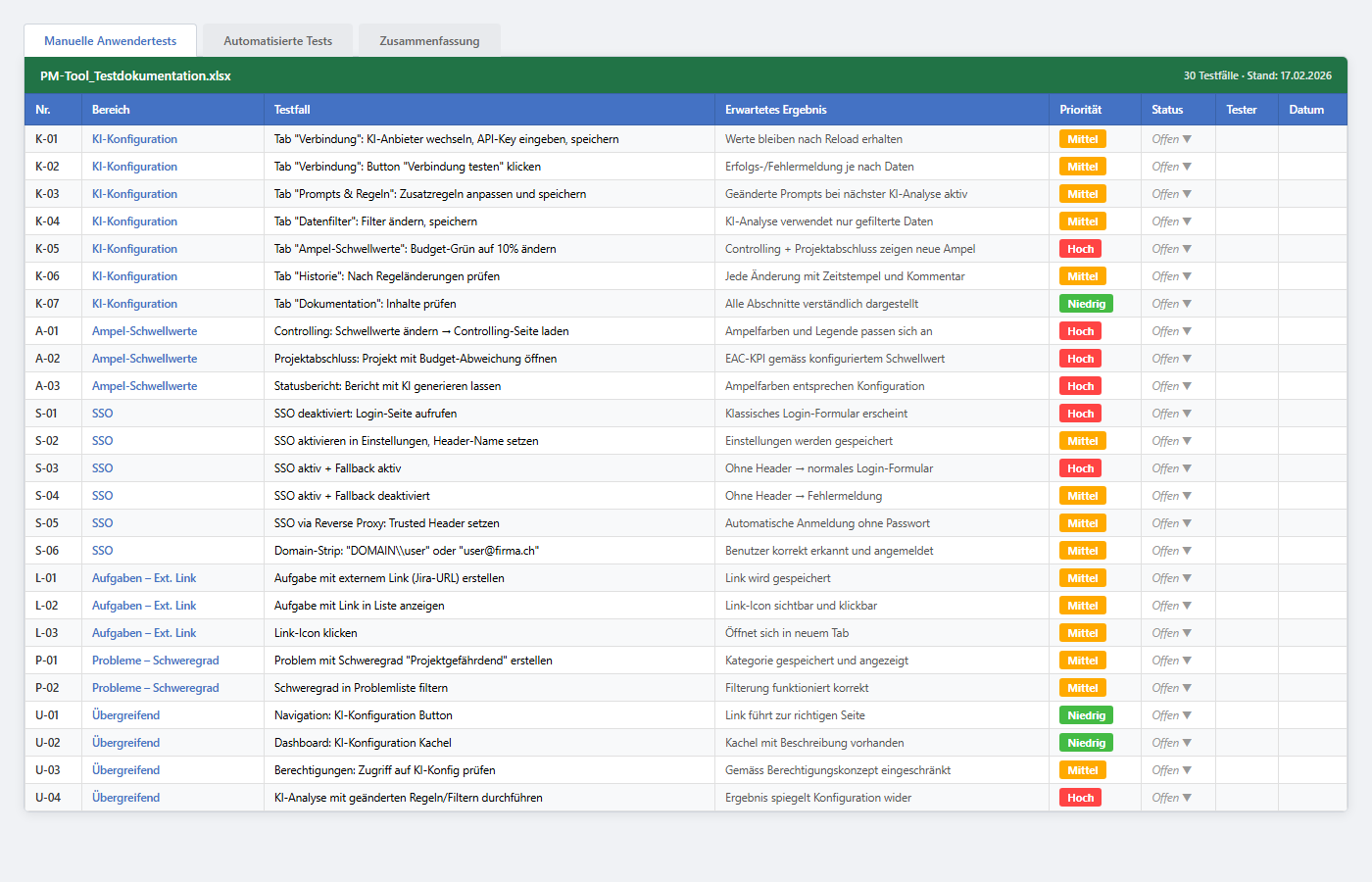1372x882 pixels.
Task: Click the Mittel priority badge in row L-03
Action: tap(1082, 633)
